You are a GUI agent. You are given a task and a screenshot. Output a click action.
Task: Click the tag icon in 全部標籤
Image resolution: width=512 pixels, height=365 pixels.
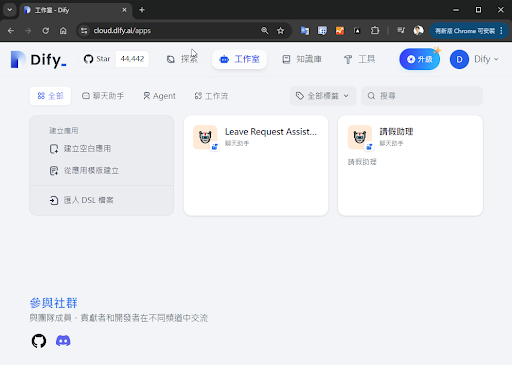tap(300, 96)
